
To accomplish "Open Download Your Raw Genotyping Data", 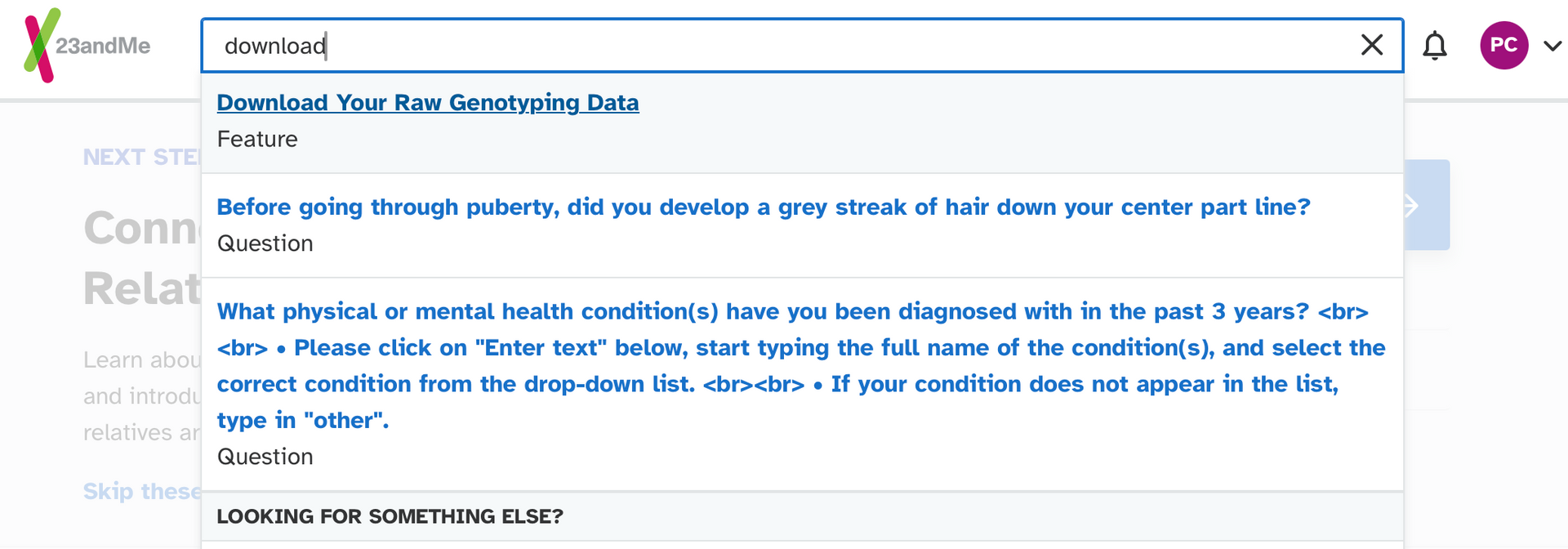I will pyautogui.click(x=427, y=103).
